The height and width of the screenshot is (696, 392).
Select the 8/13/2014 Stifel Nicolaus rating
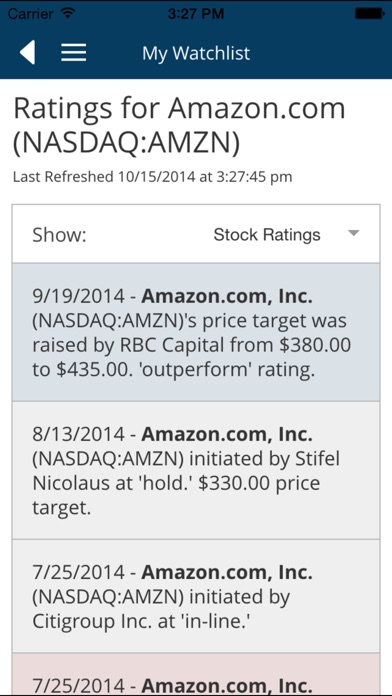pyautogui.click(x=196, y=471)
